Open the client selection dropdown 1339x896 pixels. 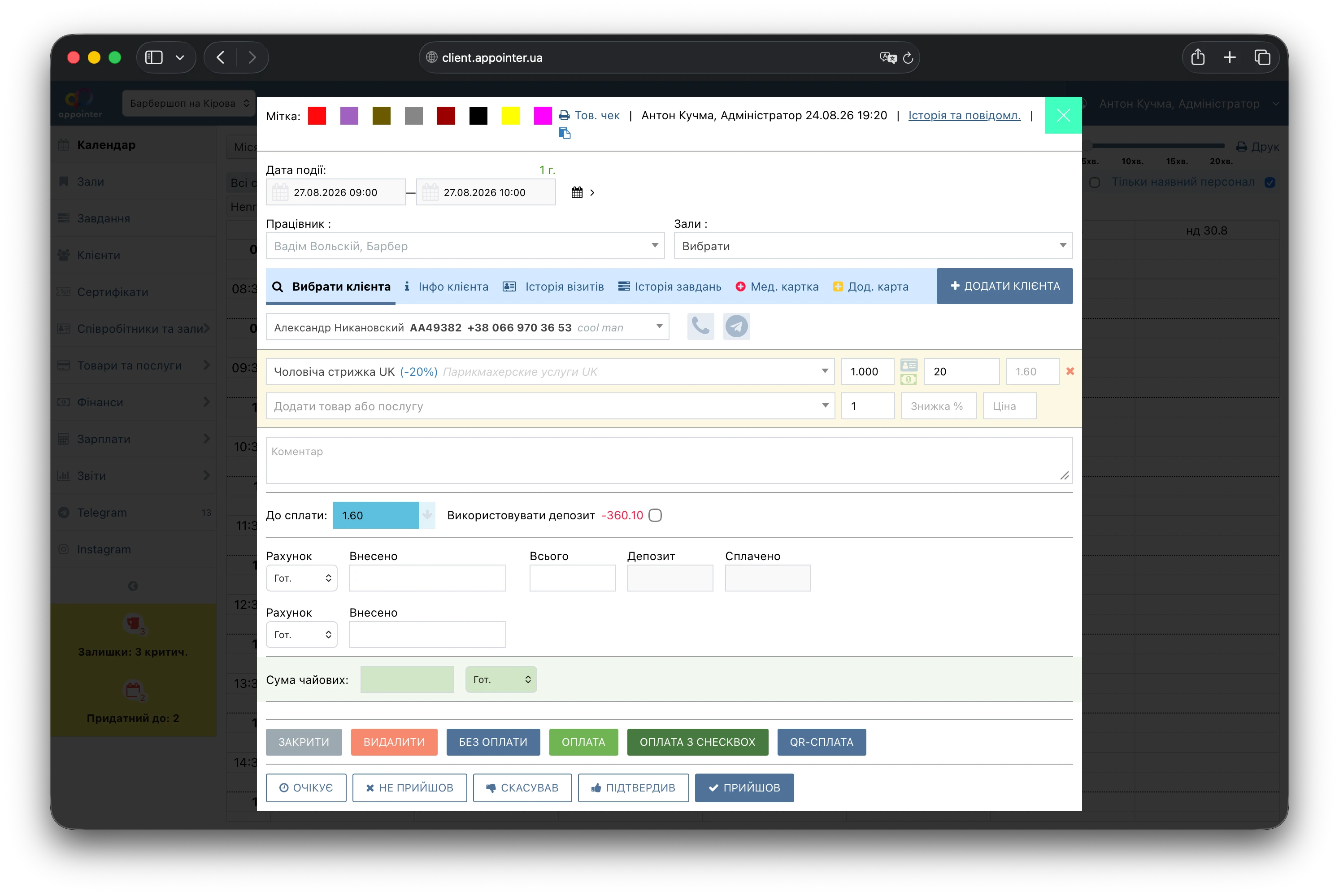pyautogui.click(x=467, y=327)
